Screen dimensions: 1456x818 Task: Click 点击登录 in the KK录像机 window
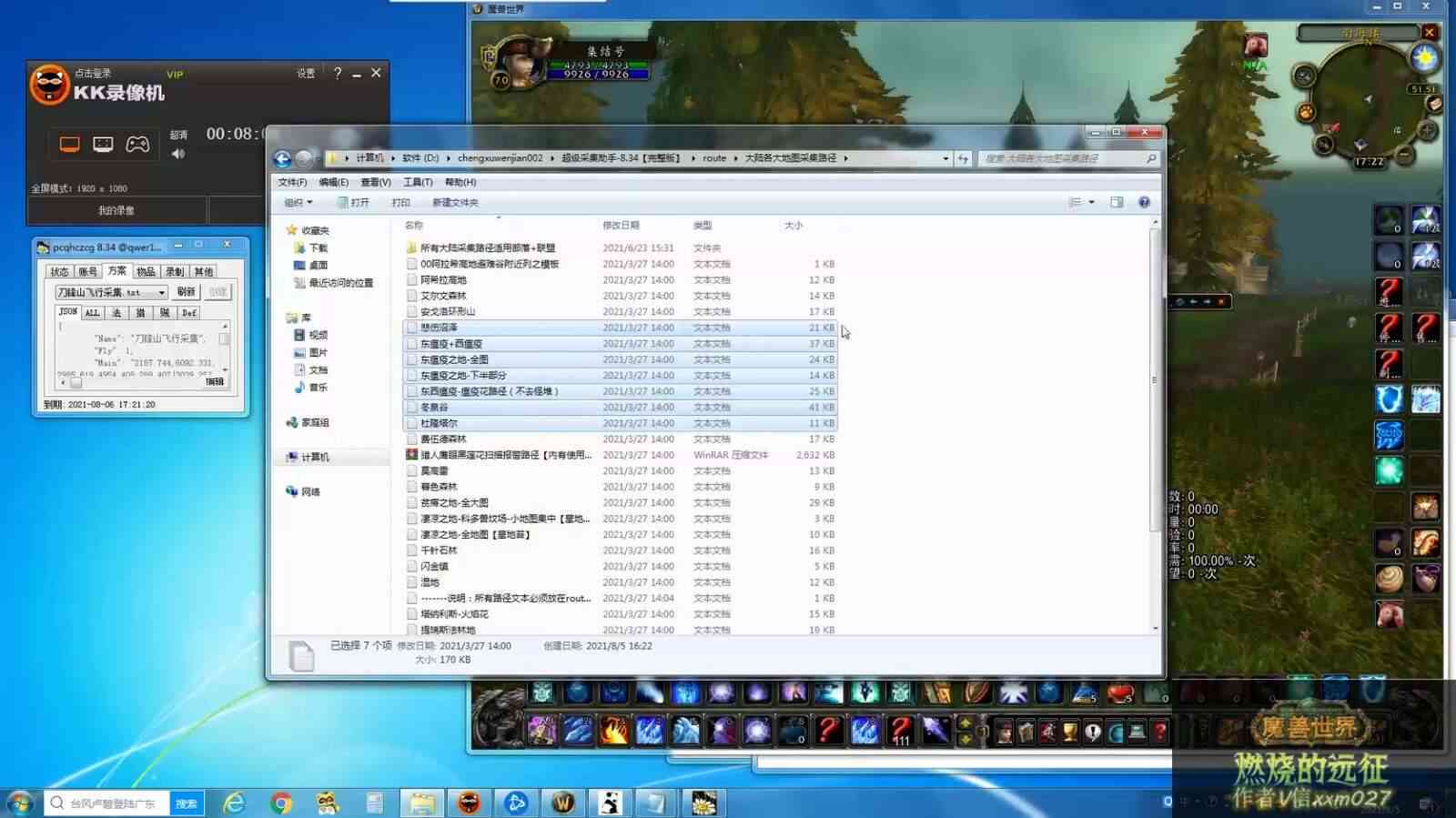[93, 73]
